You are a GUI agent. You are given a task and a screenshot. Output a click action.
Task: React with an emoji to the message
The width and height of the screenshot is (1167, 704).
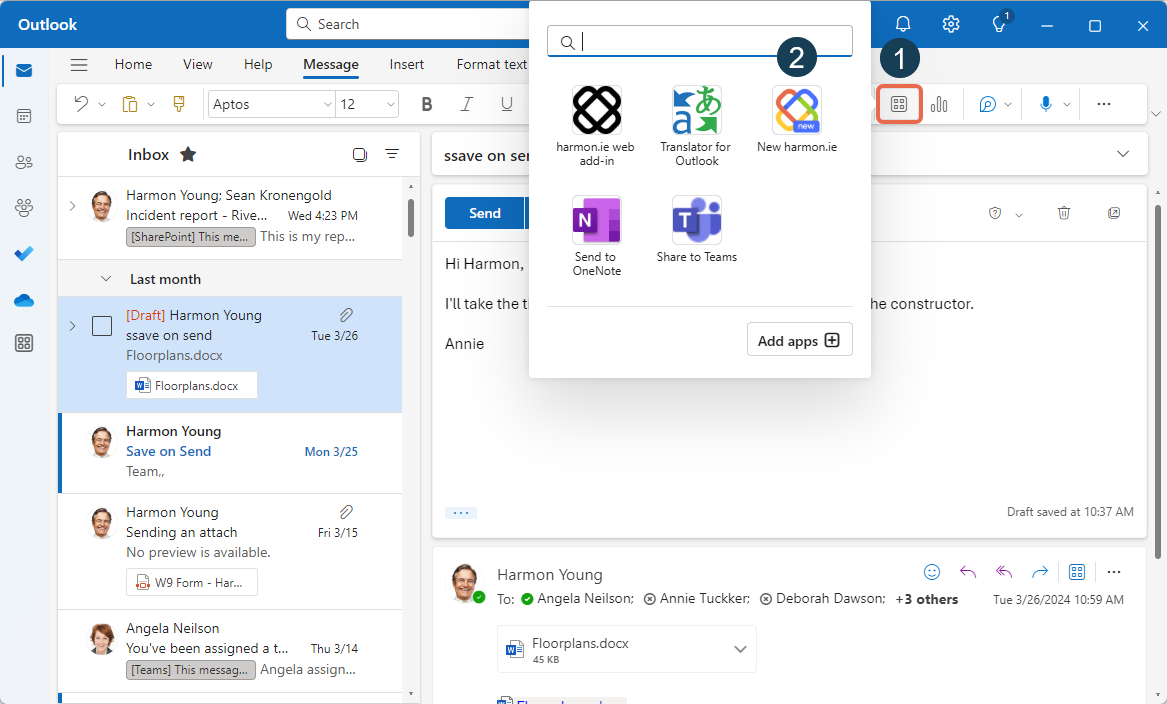click(931, 571)
